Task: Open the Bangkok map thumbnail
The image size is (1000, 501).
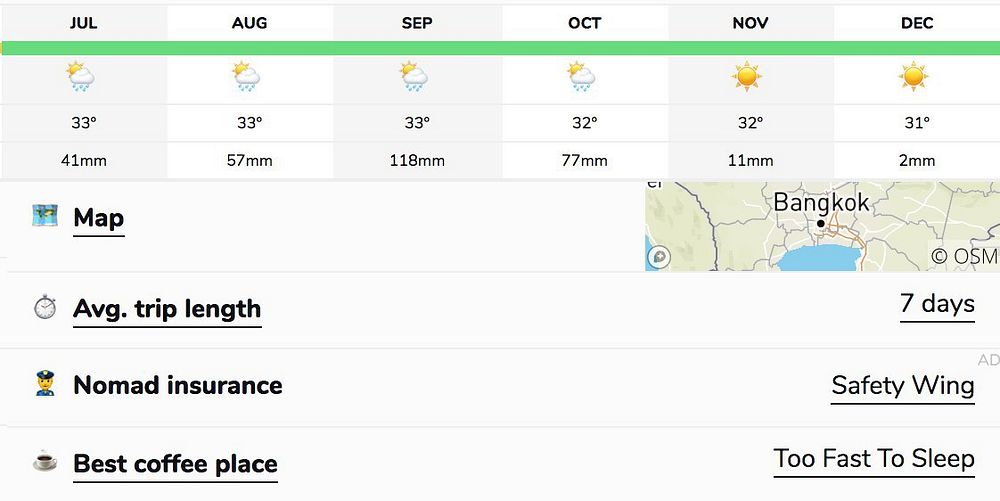Action: [820, 227]
